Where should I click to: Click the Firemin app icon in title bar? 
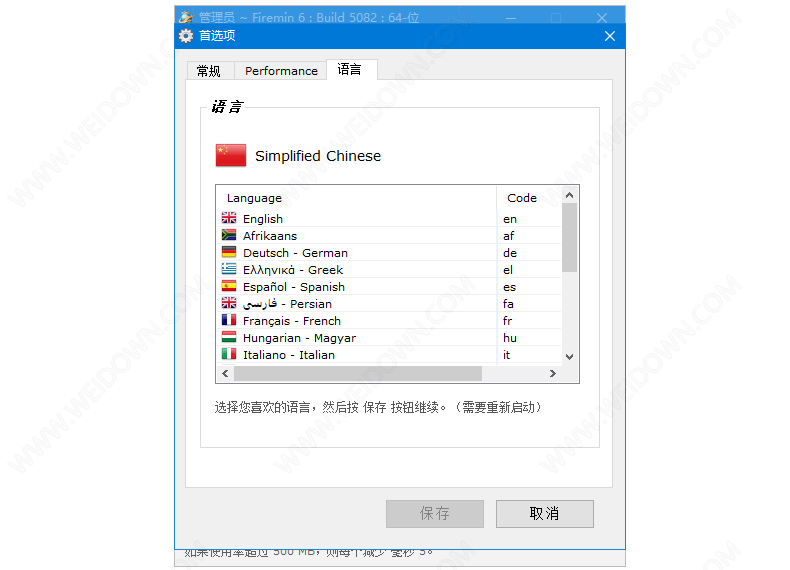click(185, 17)
